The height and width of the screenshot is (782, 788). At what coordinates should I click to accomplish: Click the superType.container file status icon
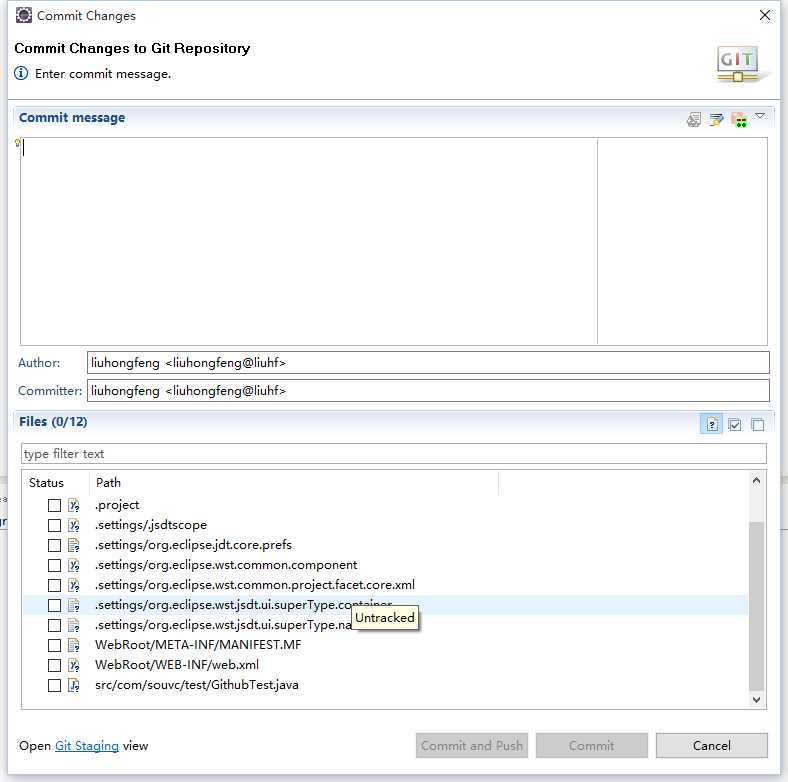[x=74, y=606]
